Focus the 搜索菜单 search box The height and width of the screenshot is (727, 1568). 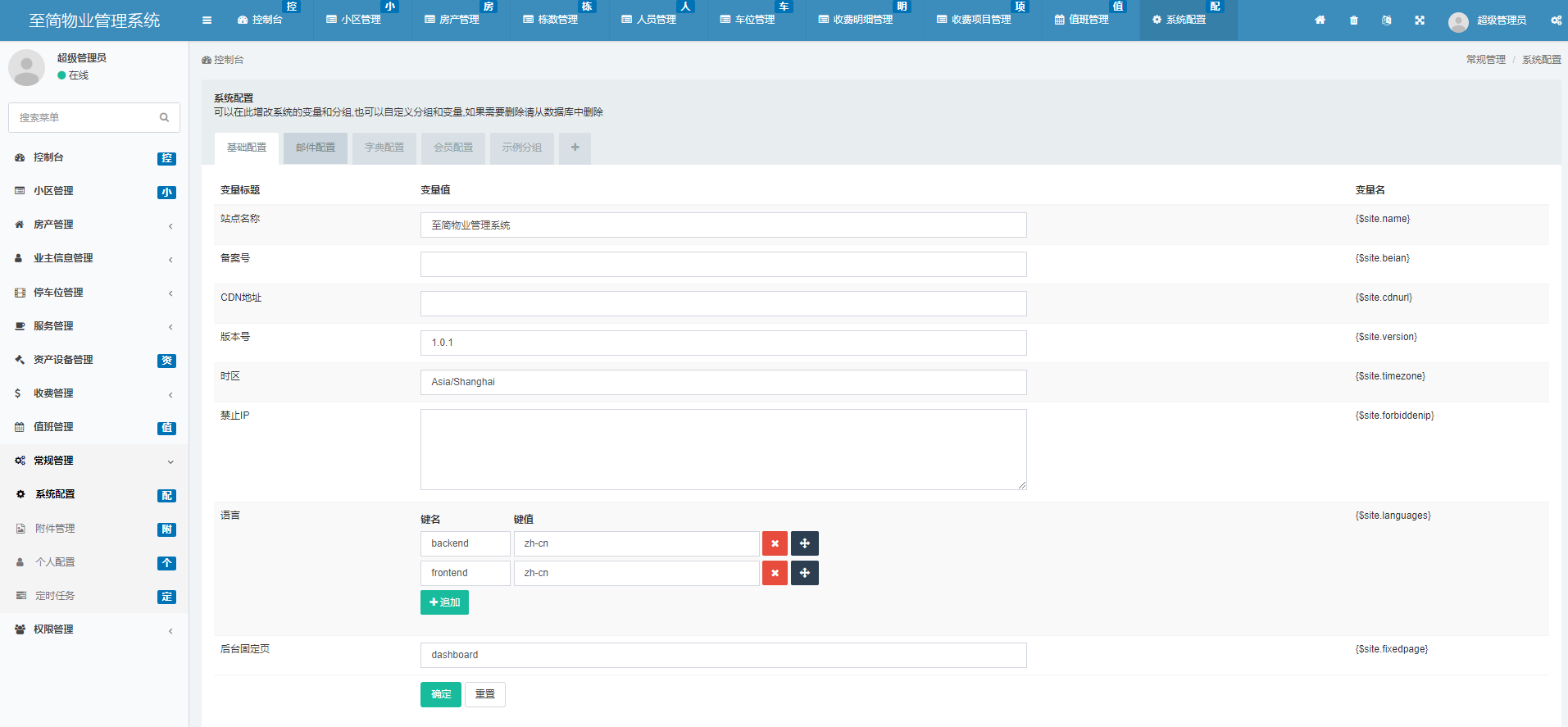point(94,117)
